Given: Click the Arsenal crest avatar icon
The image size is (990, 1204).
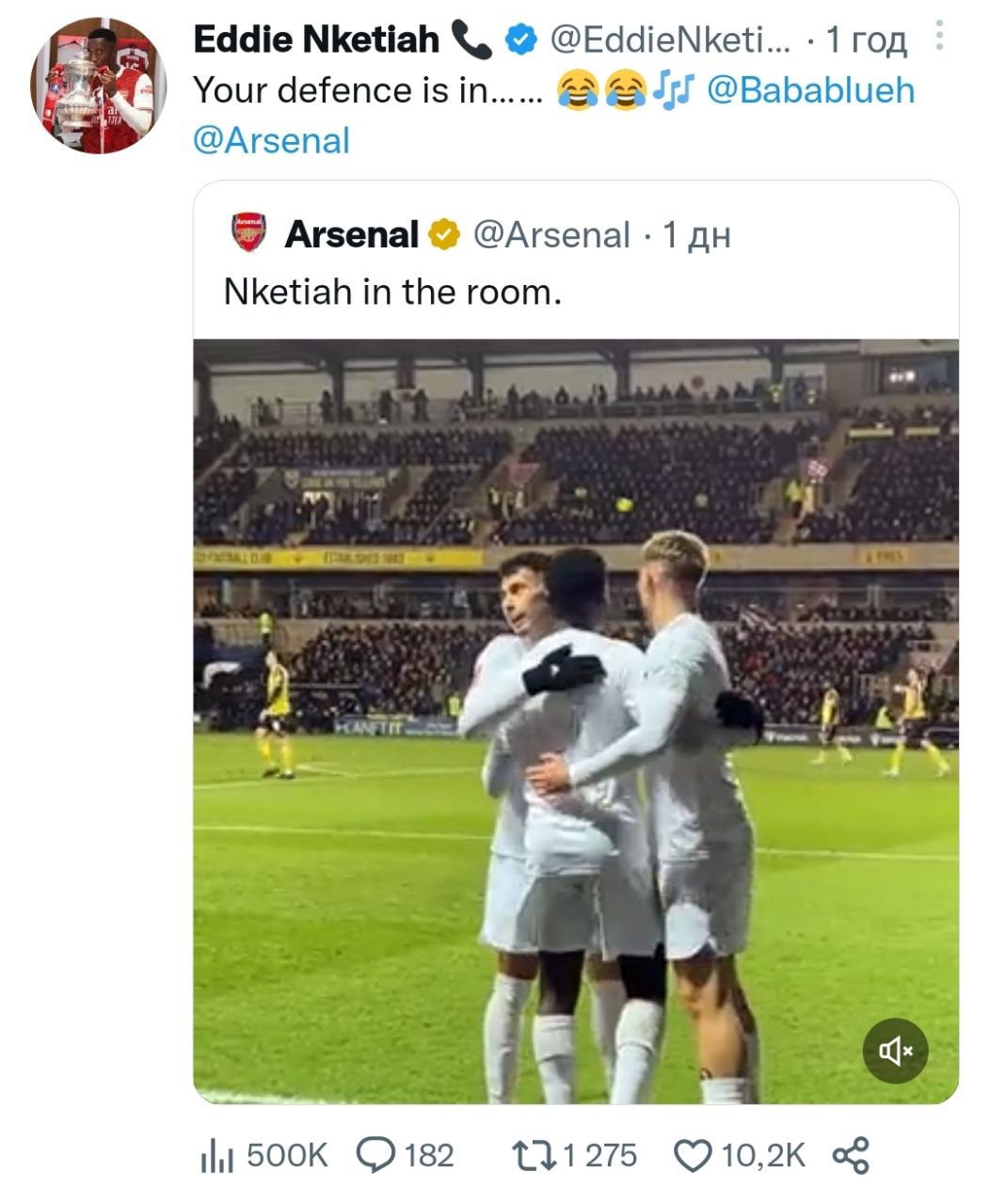Looking at the screenshot, I should click(248, 233).
